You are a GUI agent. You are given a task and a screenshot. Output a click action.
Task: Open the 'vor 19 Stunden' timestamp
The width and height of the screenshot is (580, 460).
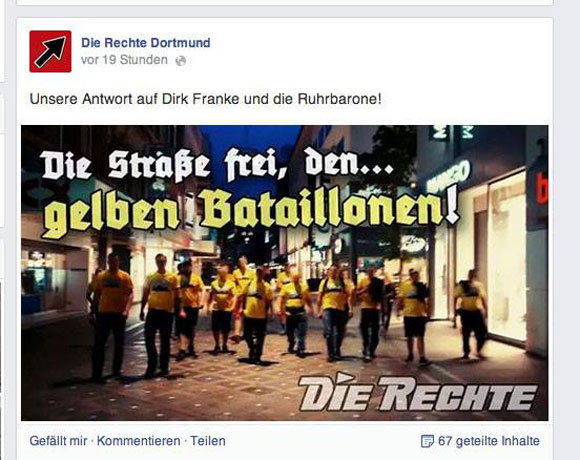[124, 60]
